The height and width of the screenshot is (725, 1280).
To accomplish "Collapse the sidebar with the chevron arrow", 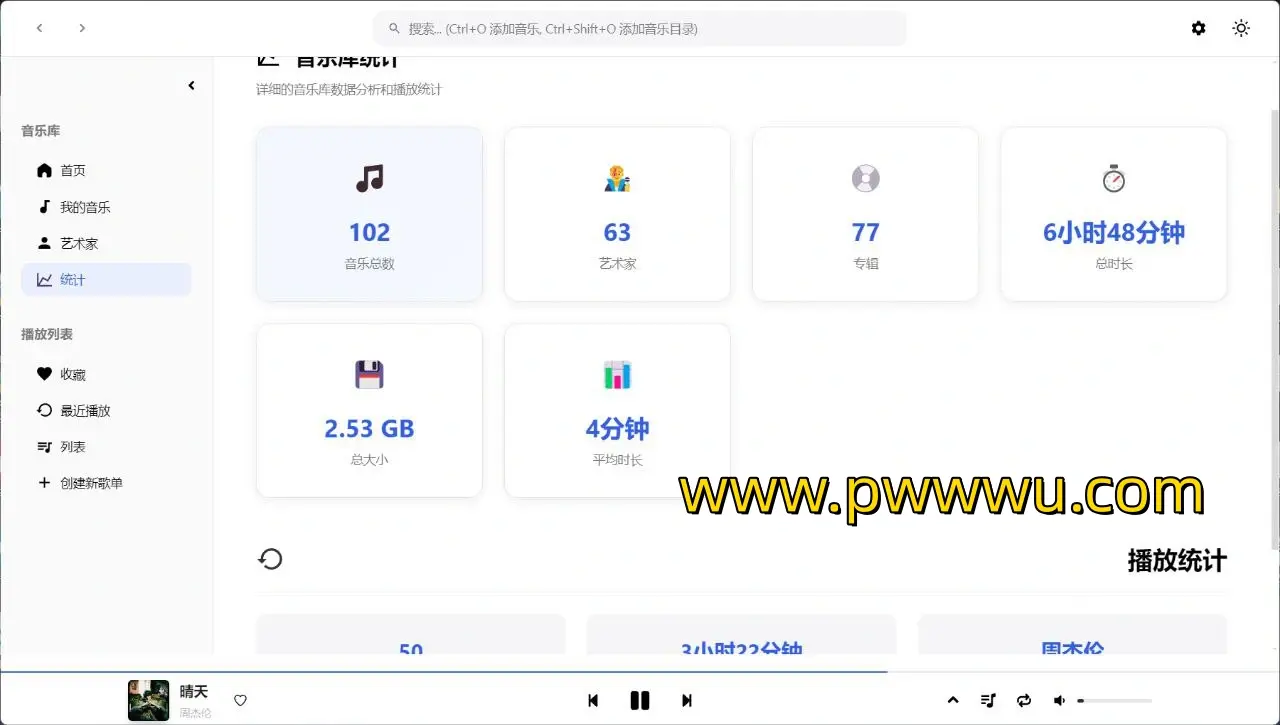I will click(x=191, y=86).
